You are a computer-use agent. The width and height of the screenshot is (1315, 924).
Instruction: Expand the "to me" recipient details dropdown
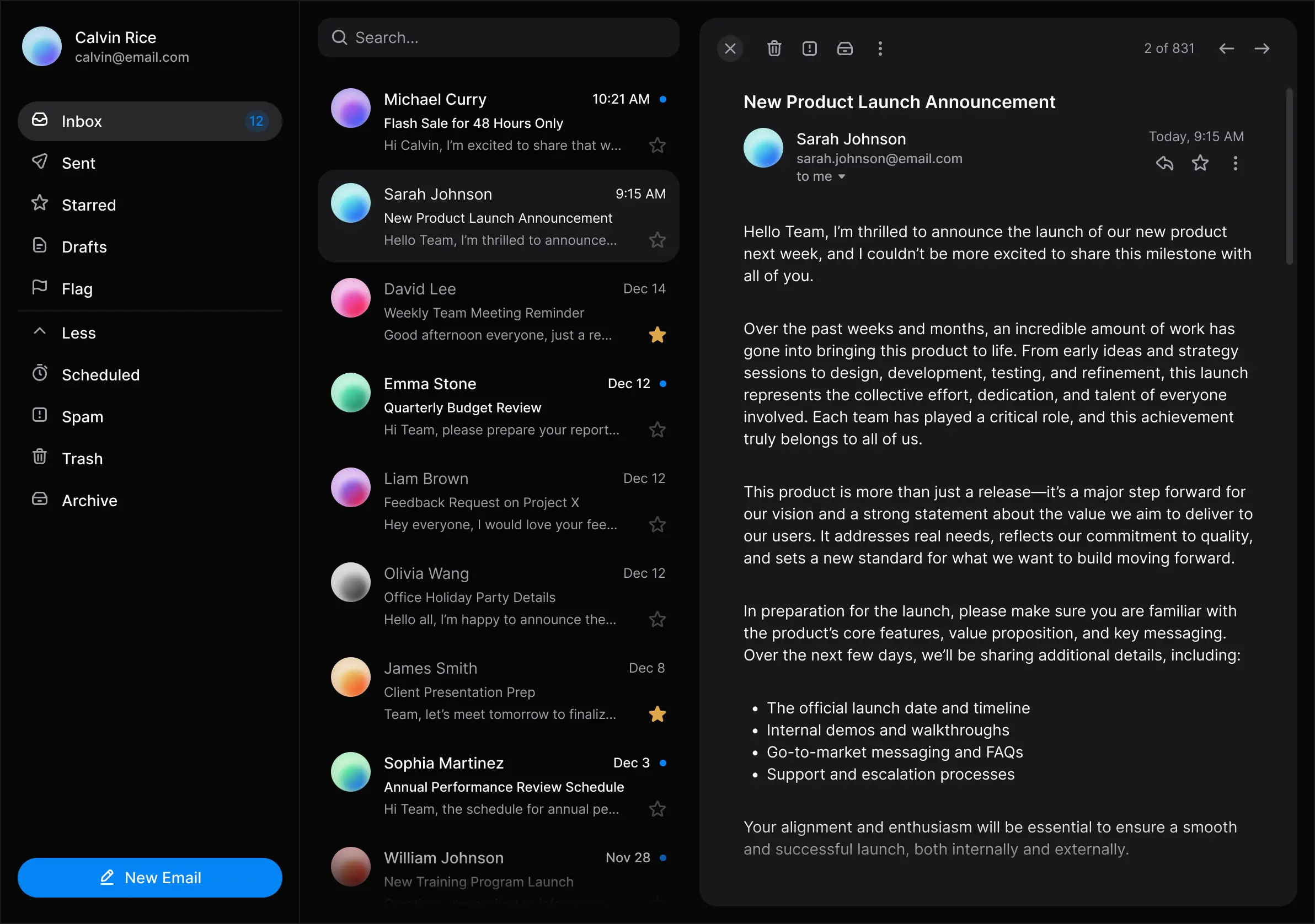[841, 177]
